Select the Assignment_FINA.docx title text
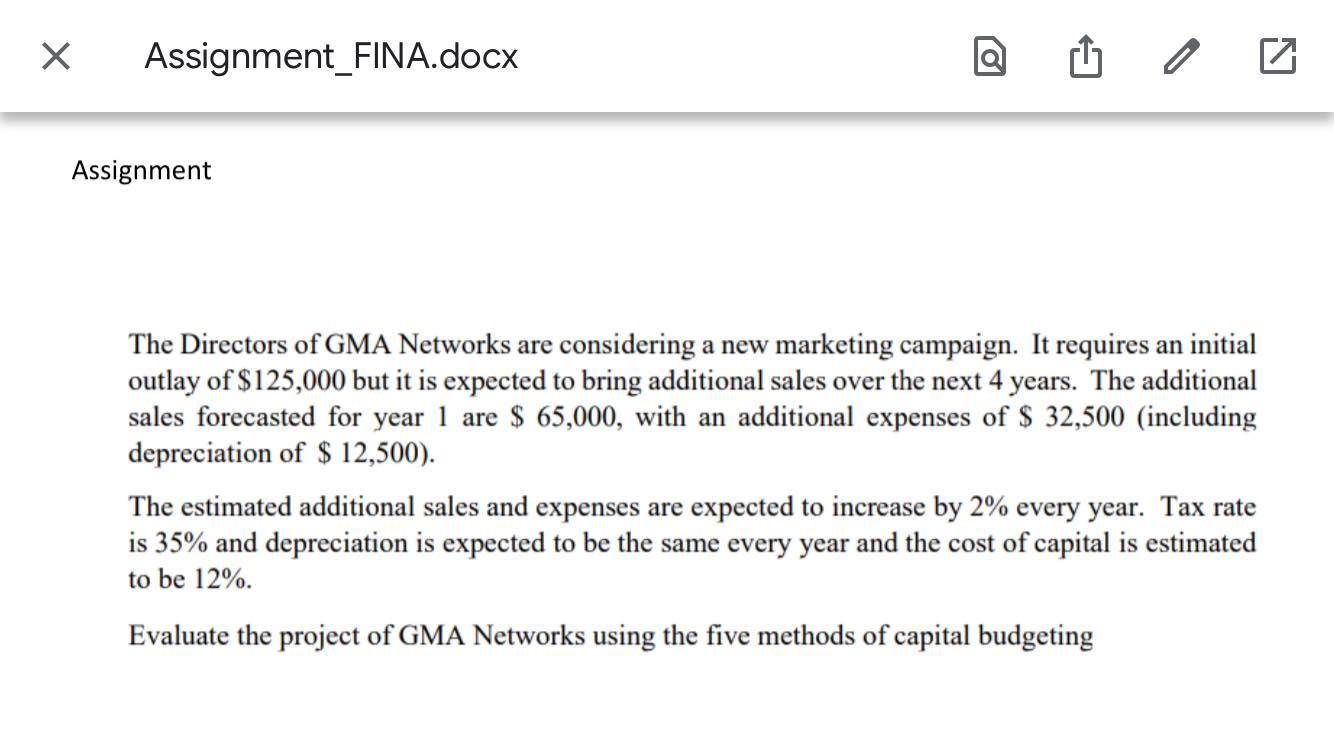The width and height of the screenshot is (1334, 750). 331,57
